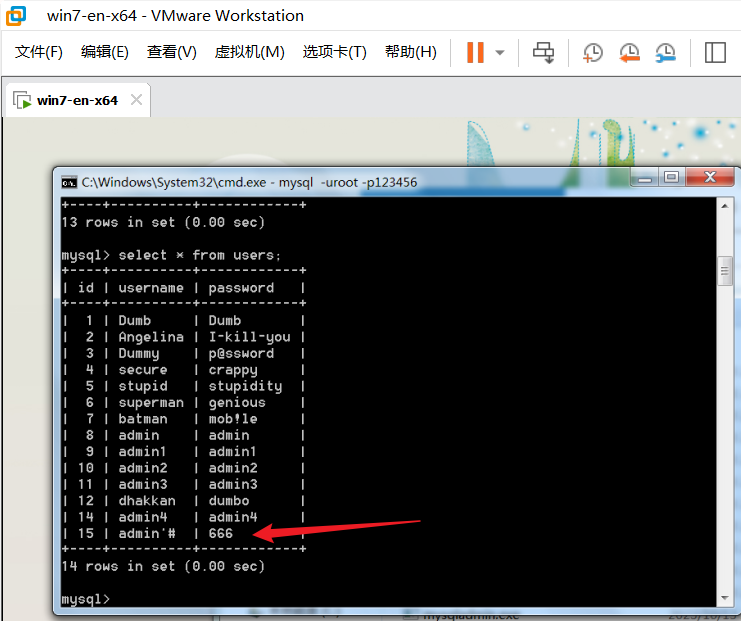The height and width of the screenshot is (621, 741).
Task: Switch to the win7-en-x64 tab
Action: 76,100
